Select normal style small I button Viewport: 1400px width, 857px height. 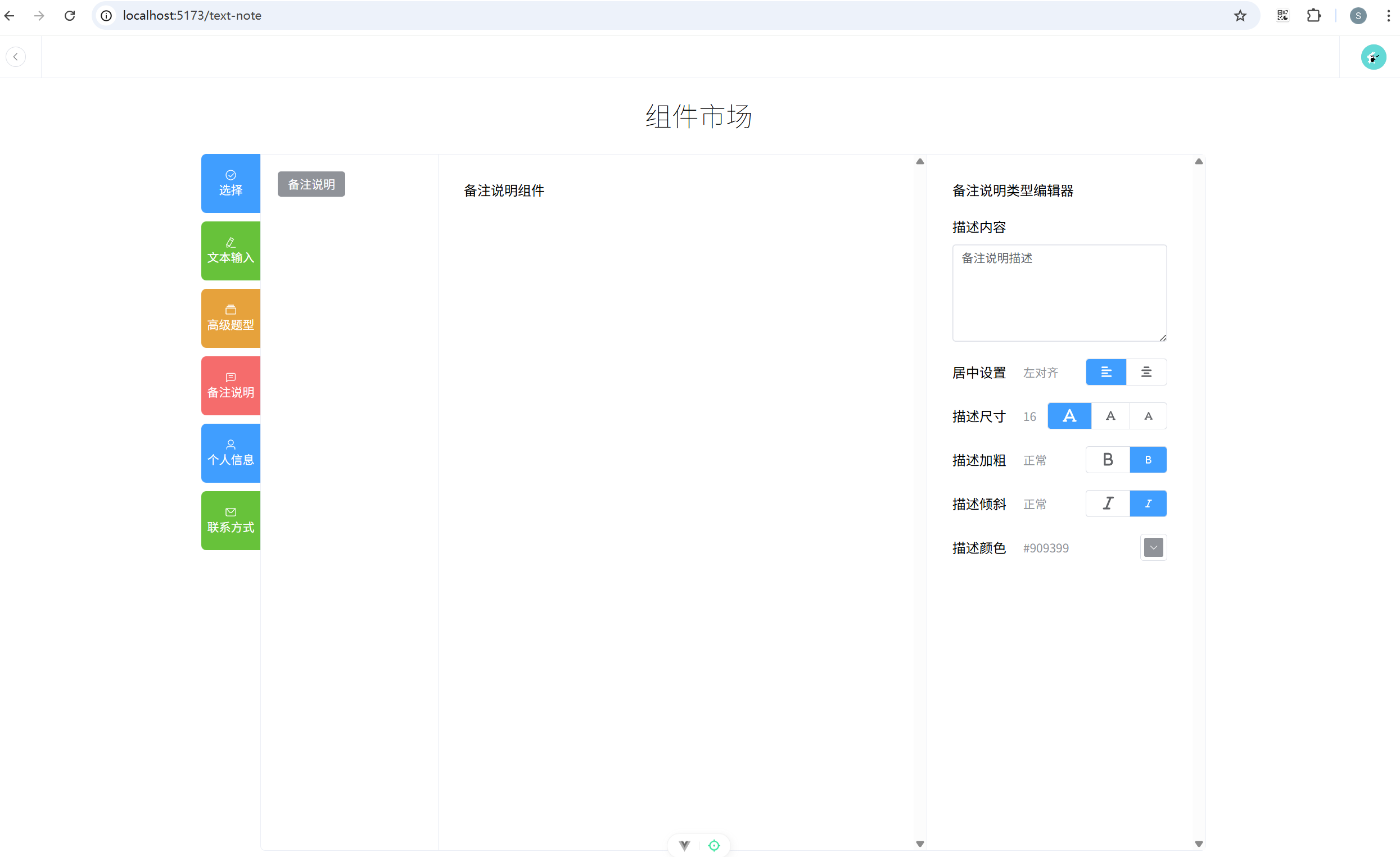(1148, 503)
